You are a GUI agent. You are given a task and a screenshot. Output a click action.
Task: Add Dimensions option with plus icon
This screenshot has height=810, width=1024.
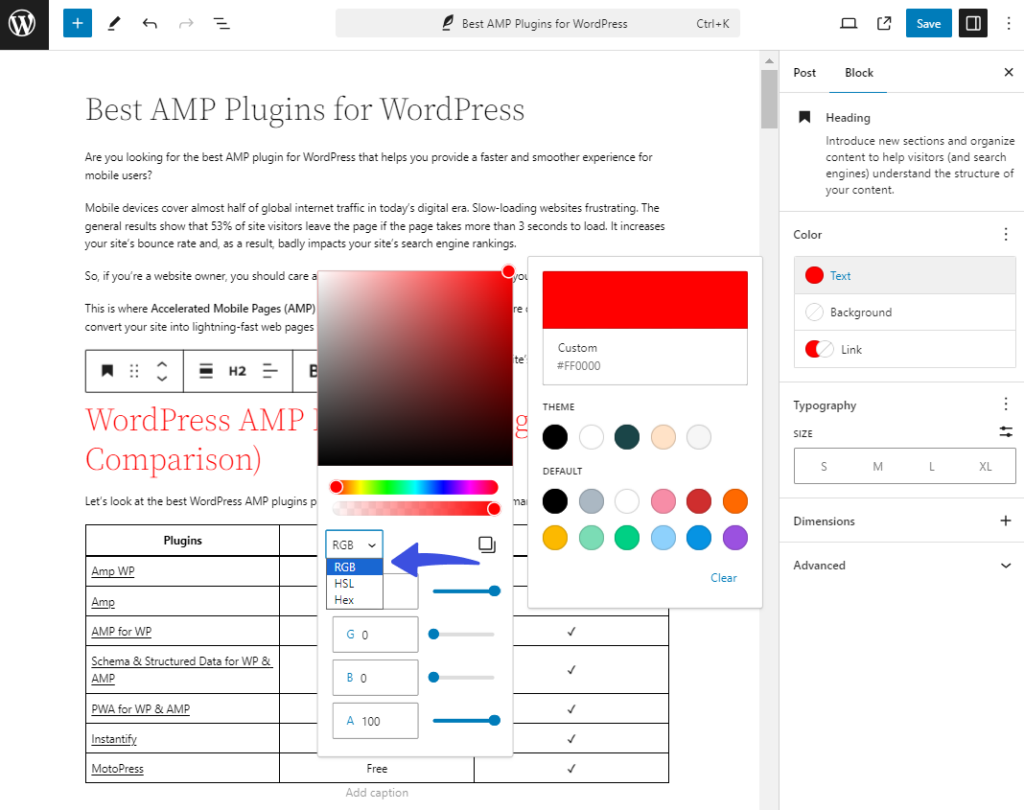tap(1006, 521)
